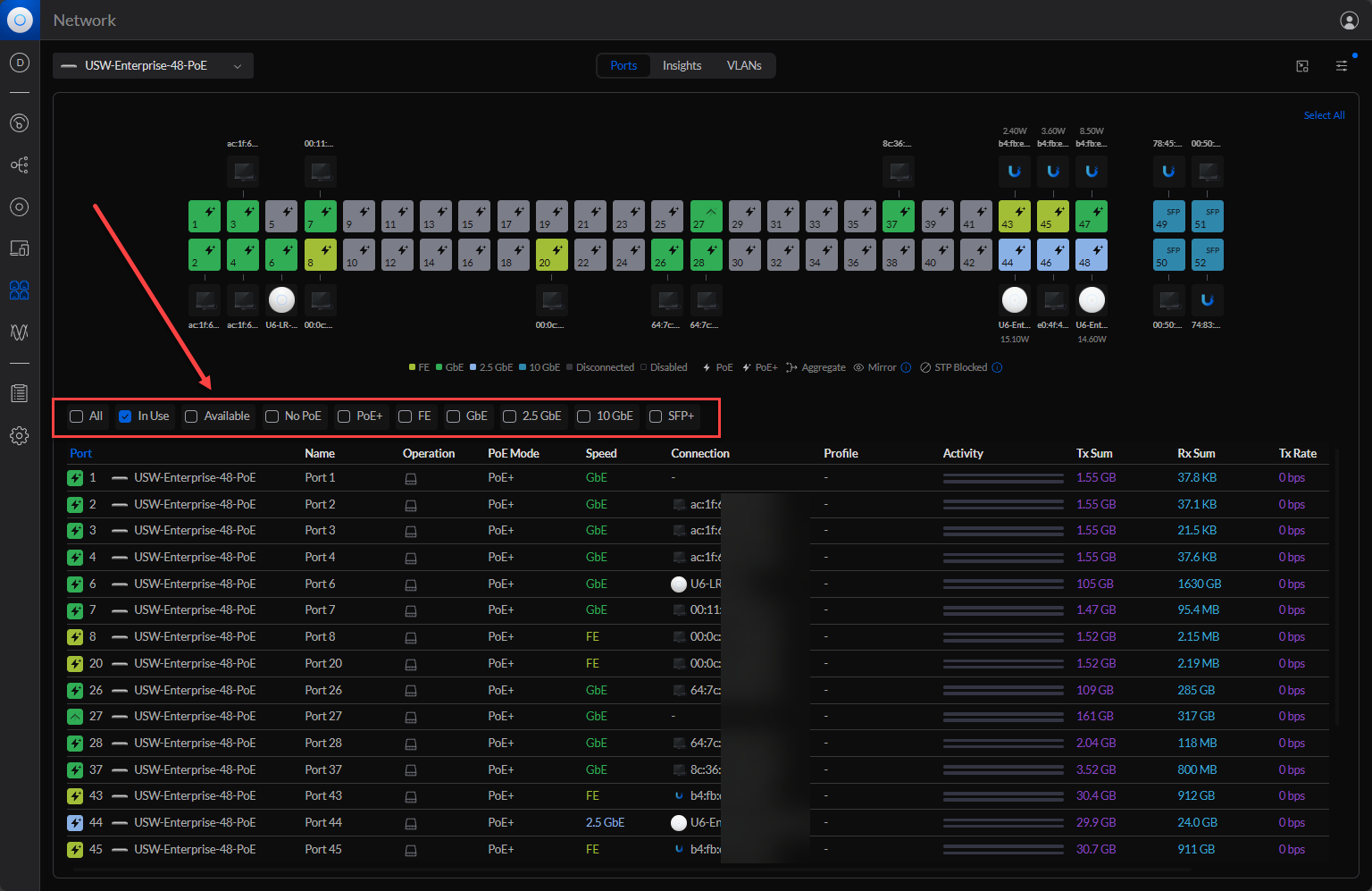
Task: Switch to the Insights tab
Action: point(682,66)
